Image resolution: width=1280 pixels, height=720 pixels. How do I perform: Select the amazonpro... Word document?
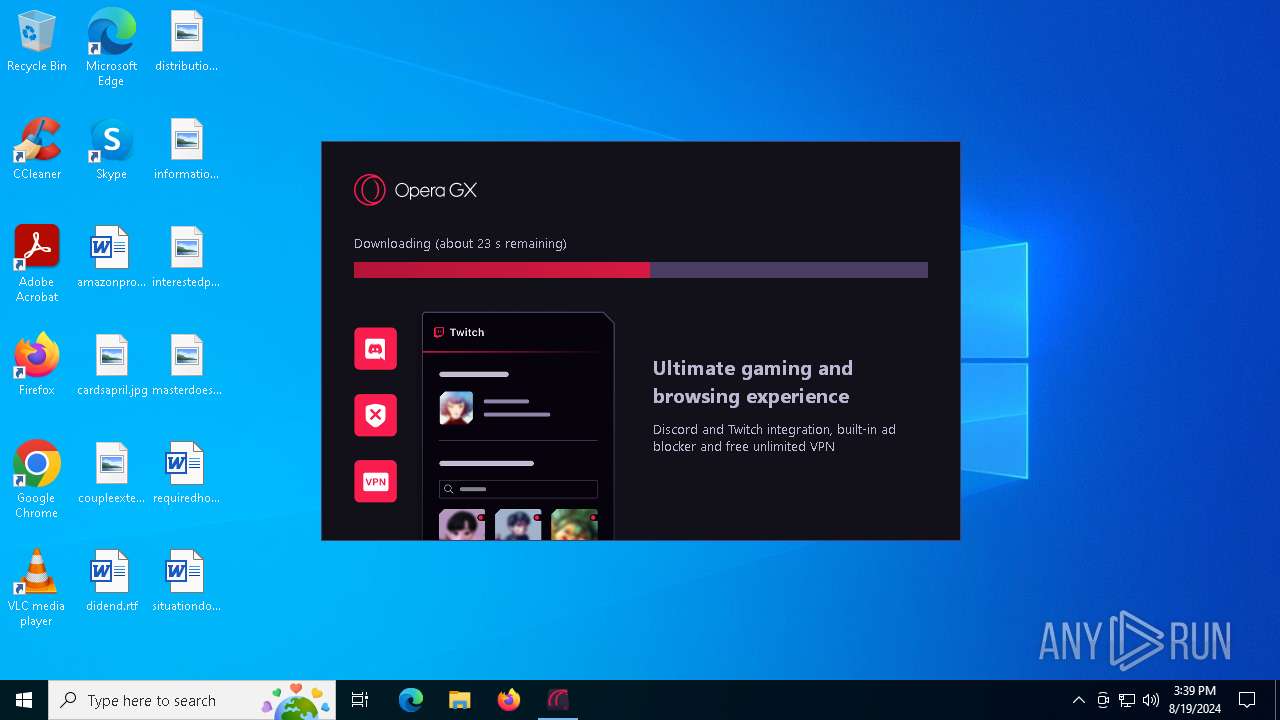[x=111, y=258]
